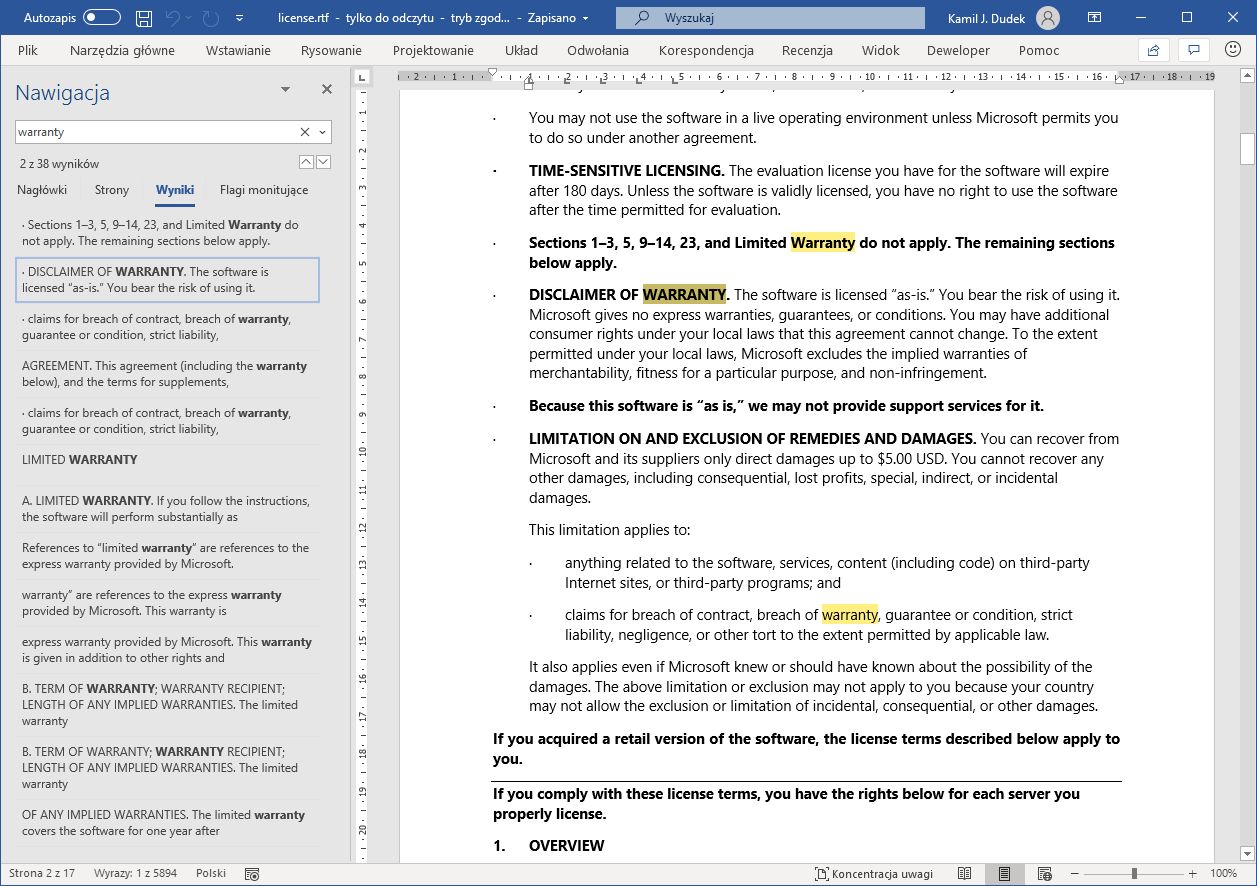Click the document vertical scrollbar thumb
This screenshot has width=1257, height=886.
coord(1247,148)
